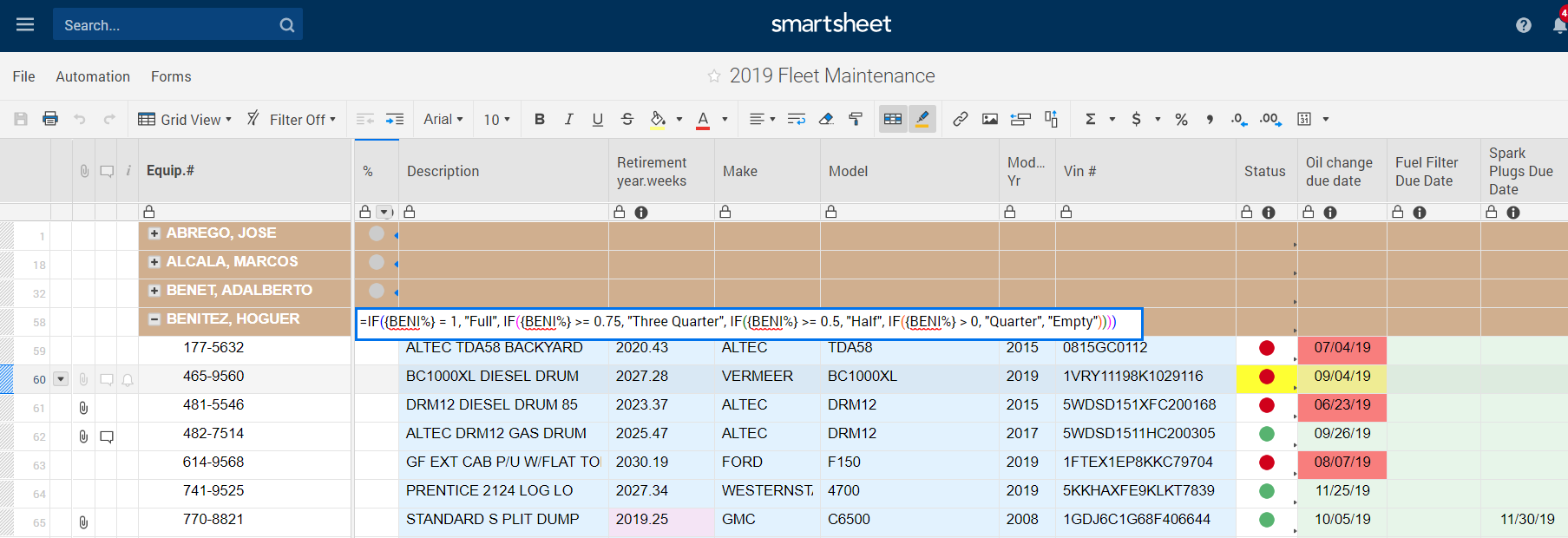Screen dimensions: 1568x538
Task: Open the text color dropdown arrow
Action: pos(725,120)
